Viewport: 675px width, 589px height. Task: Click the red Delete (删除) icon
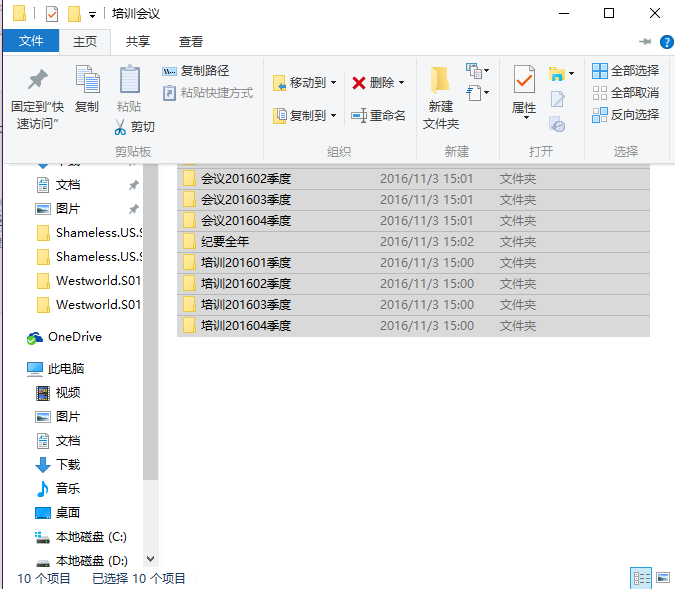click(358, 82)
